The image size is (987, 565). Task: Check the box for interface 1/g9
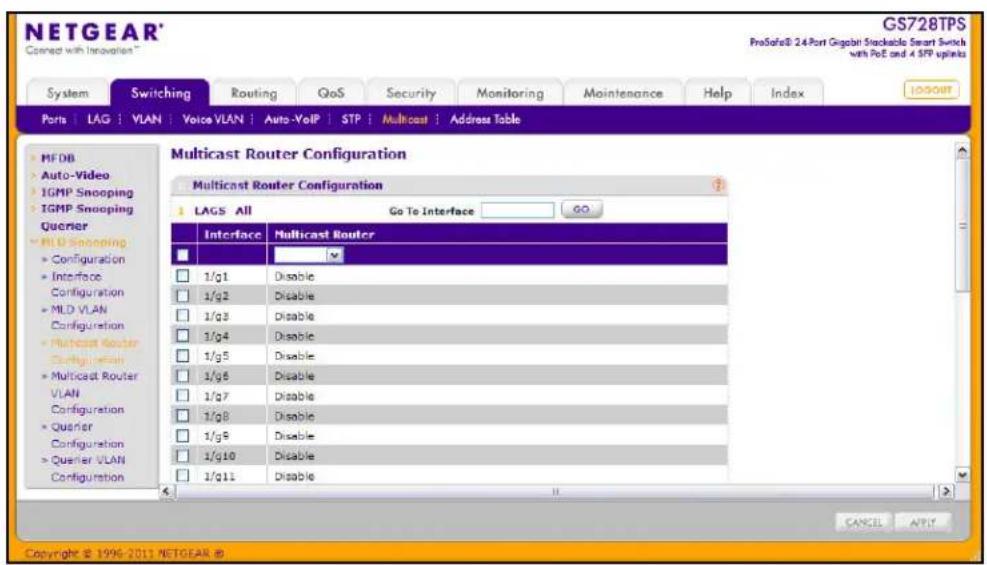[183, 435]
